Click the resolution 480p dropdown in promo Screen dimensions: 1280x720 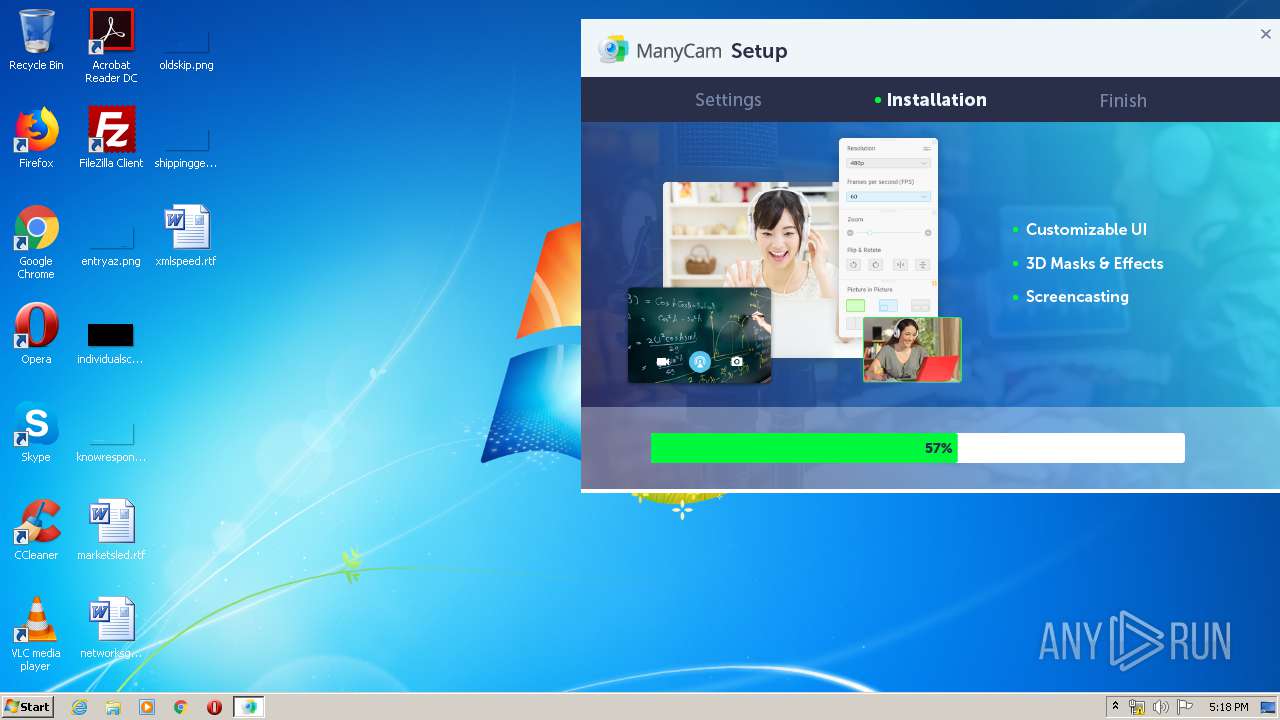click(888, 162)
